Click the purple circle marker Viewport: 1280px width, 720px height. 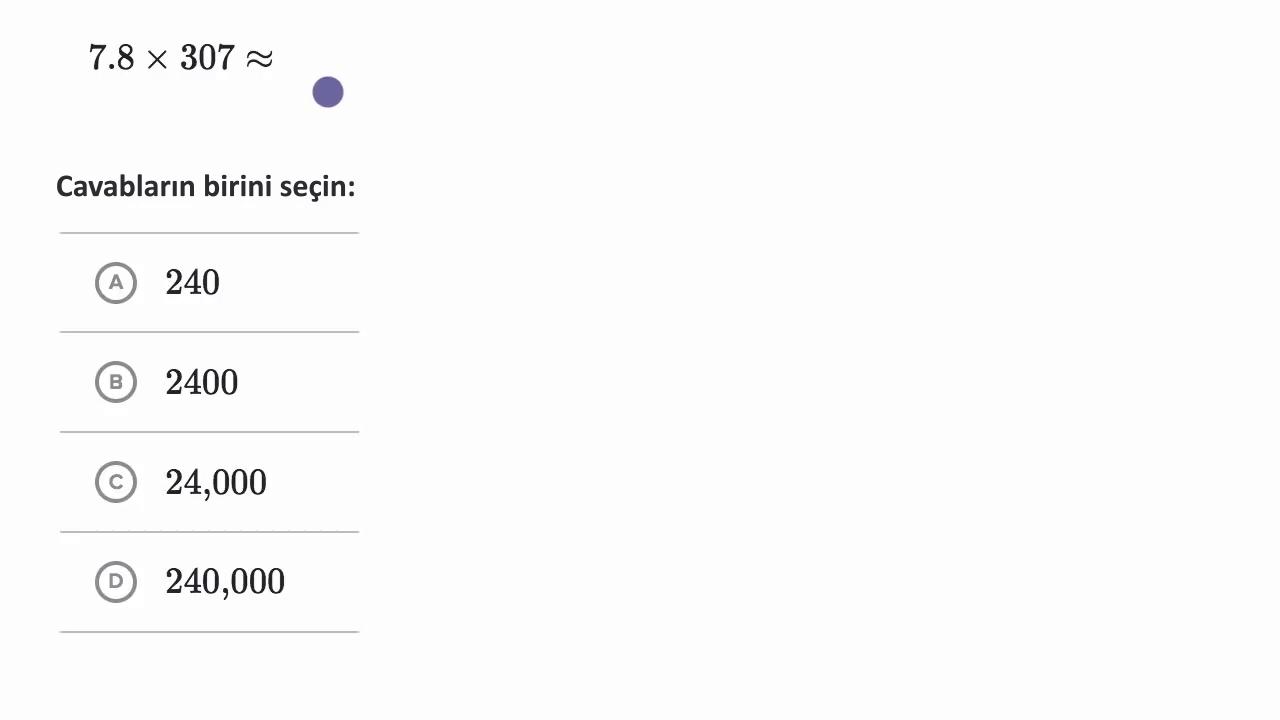[328, 93]
